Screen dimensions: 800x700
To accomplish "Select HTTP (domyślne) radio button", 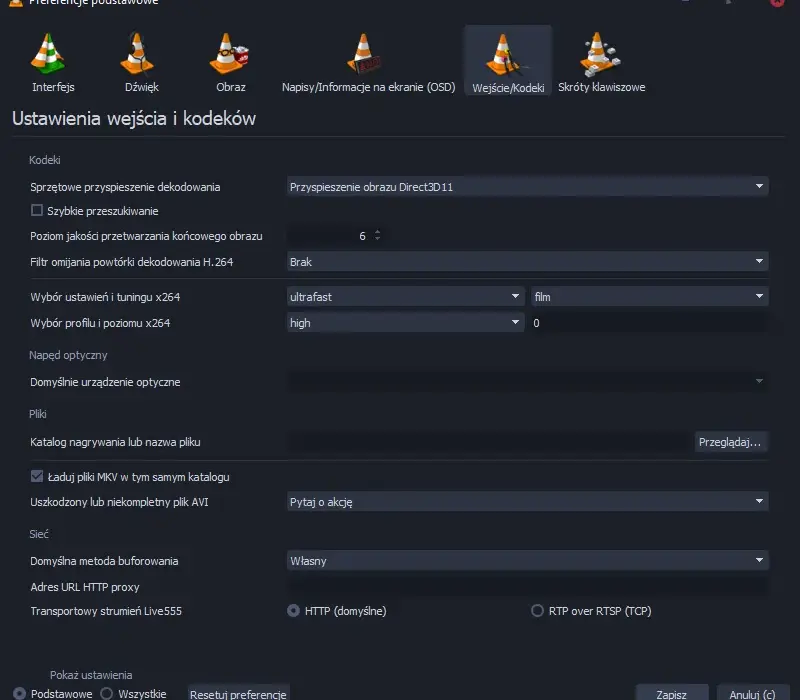I will coord(293,611).
